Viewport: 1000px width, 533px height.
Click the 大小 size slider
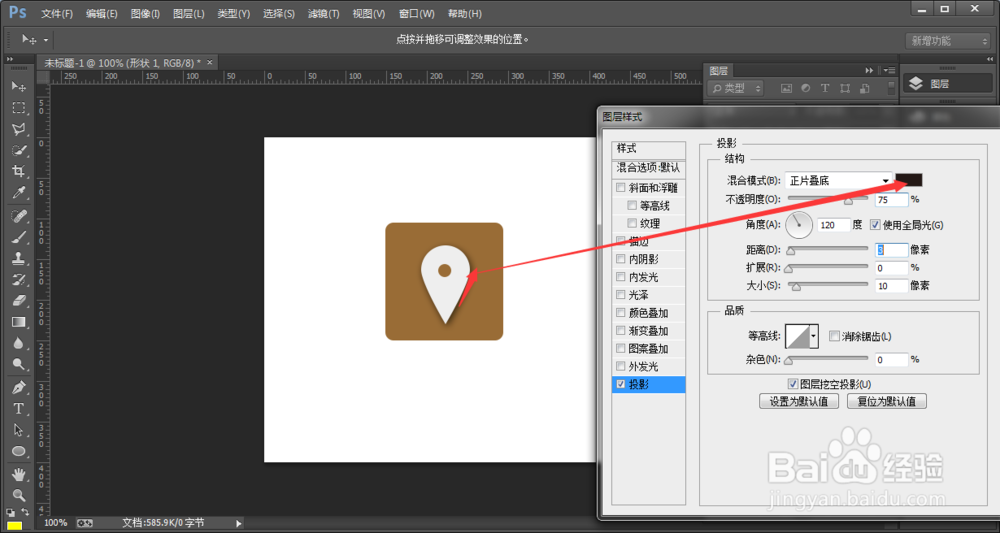(828, 286)
